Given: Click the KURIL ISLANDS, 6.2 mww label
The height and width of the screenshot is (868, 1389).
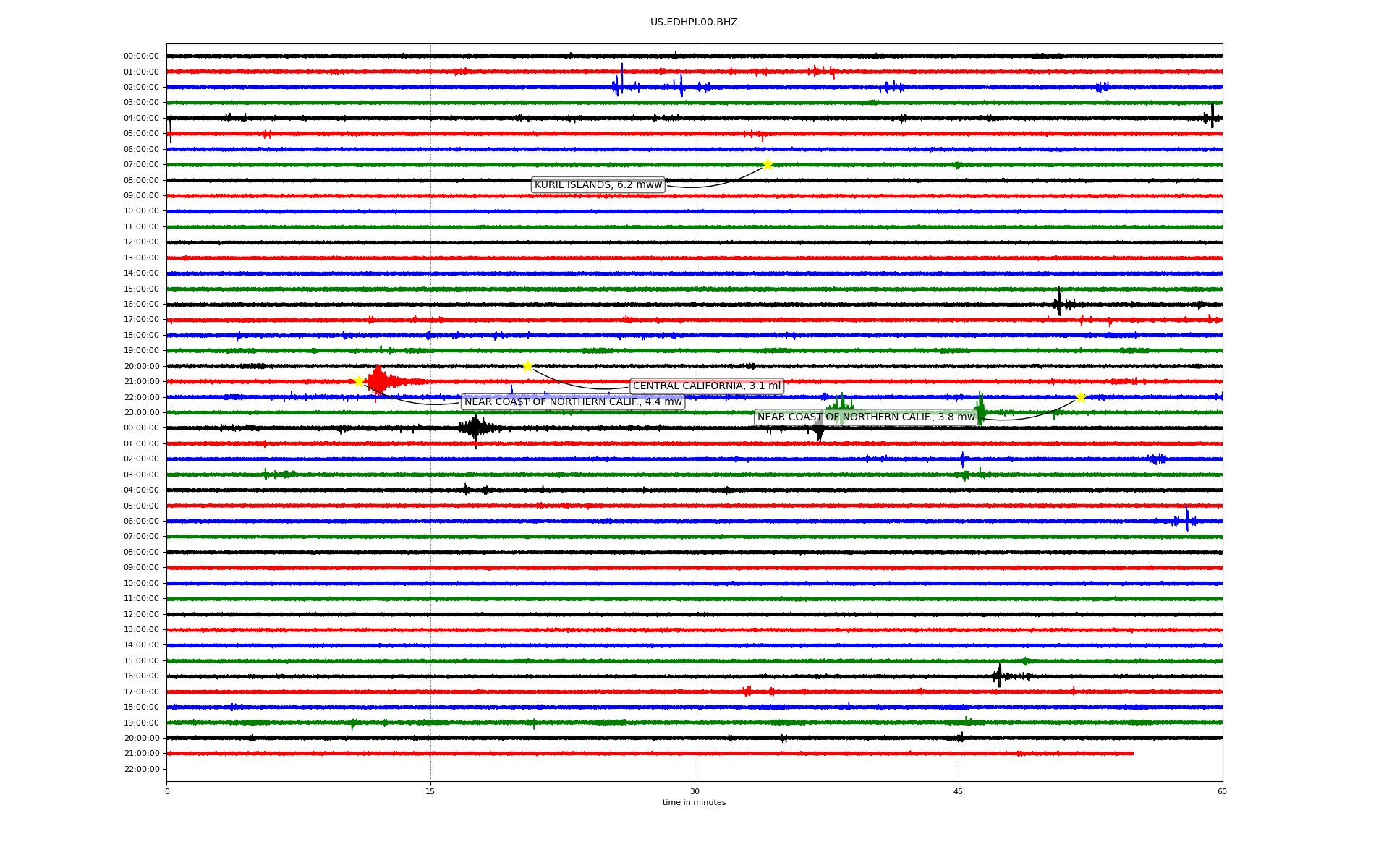Looking at the screenshot, I should pos(598,185).
